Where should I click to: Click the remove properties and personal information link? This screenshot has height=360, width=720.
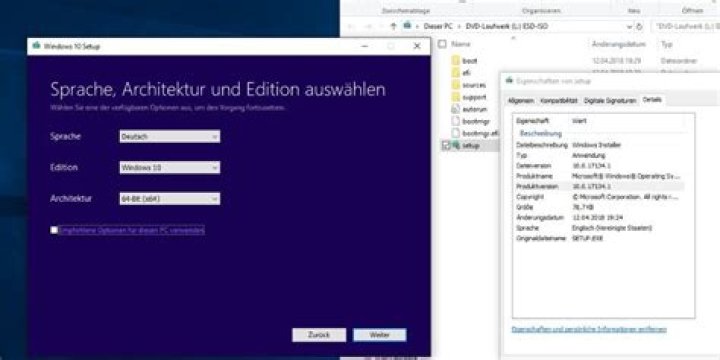pos(589,329)
